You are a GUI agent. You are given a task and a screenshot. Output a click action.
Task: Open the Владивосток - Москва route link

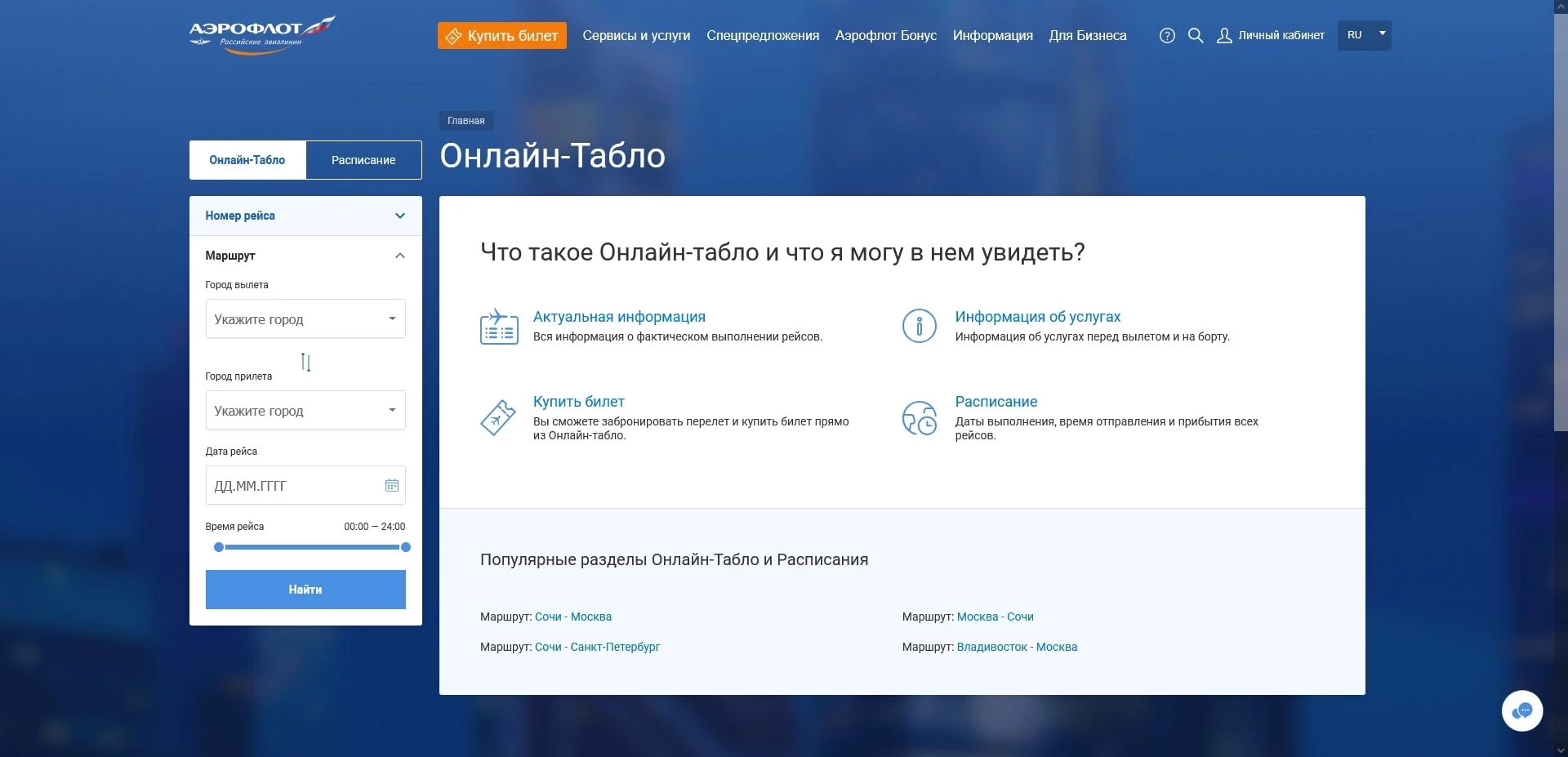pyautogui.click(x=1017, y=647)
